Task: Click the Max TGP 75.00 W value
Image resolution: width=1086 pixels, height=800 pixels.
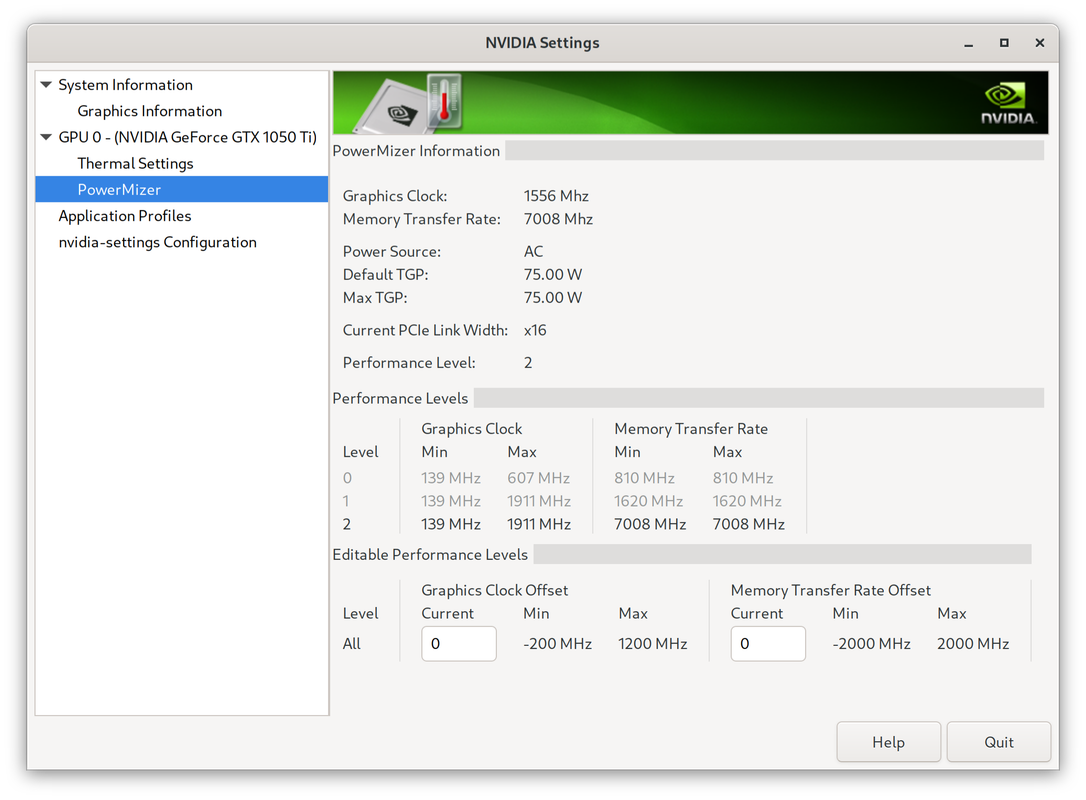Action: (x=553, y=298)
